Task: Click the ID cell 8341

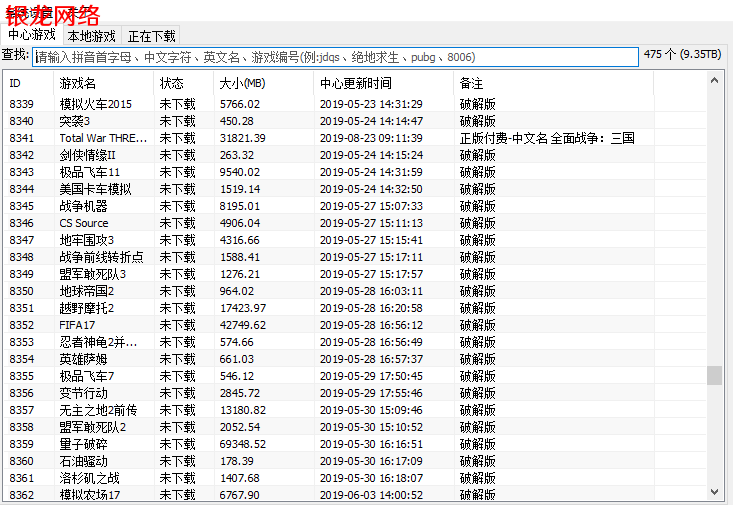Action: (22, 138)
